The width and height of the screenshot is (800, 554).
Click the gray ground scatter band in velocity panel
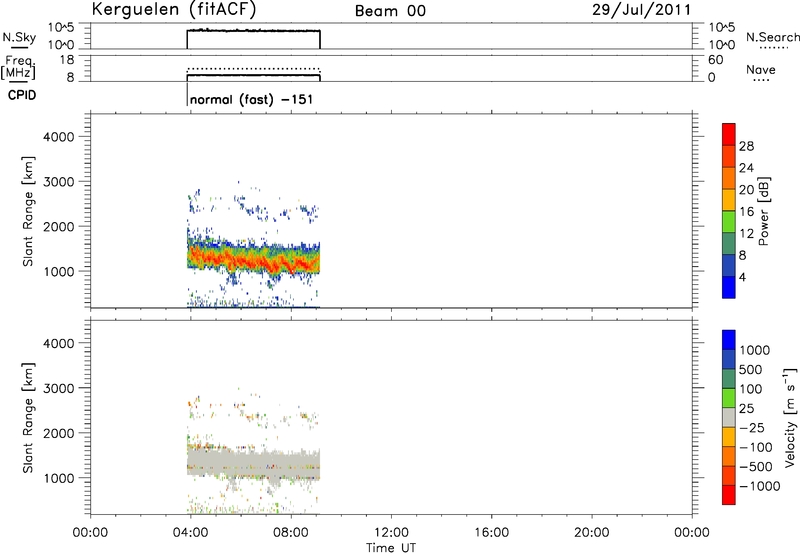254,463
